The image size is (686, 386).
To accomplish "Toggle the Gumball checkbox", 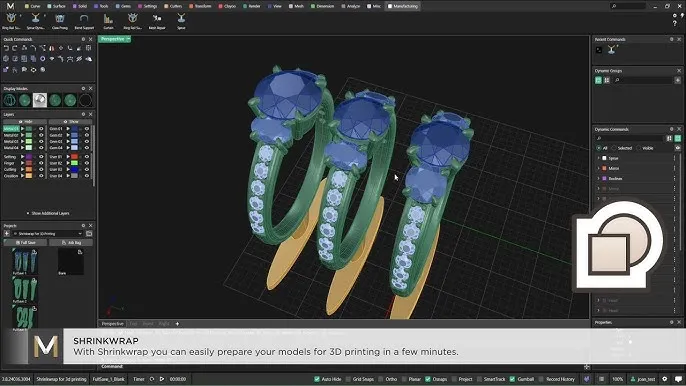I will point(512,379).
